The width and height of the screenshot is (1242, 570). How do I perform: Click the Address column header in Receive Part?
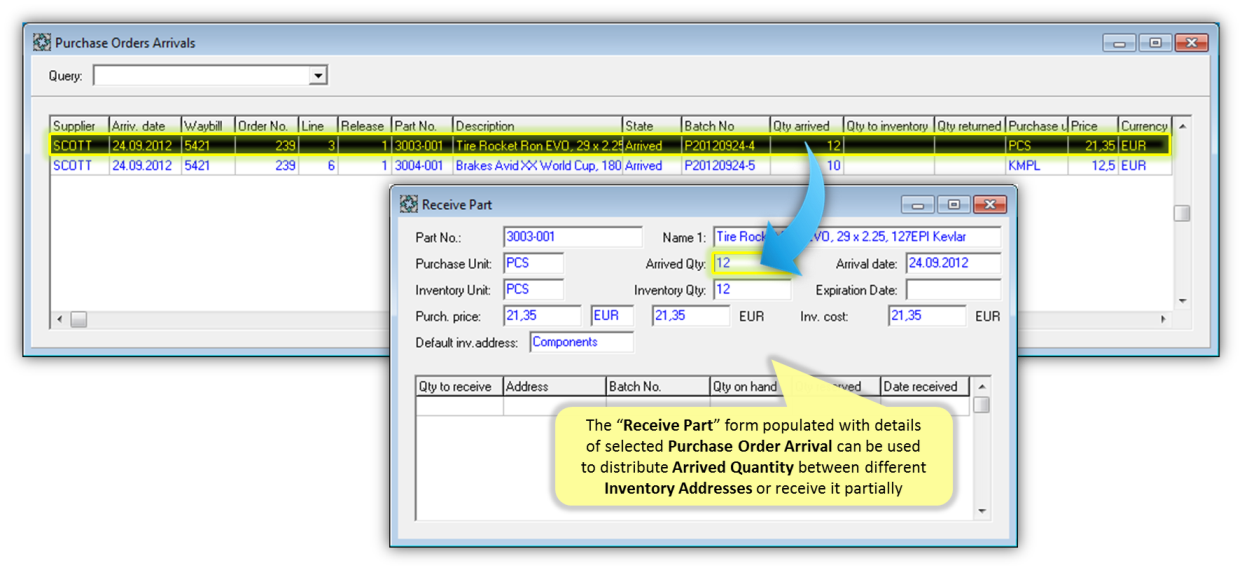pyautogui.click(x=554, y=387)
